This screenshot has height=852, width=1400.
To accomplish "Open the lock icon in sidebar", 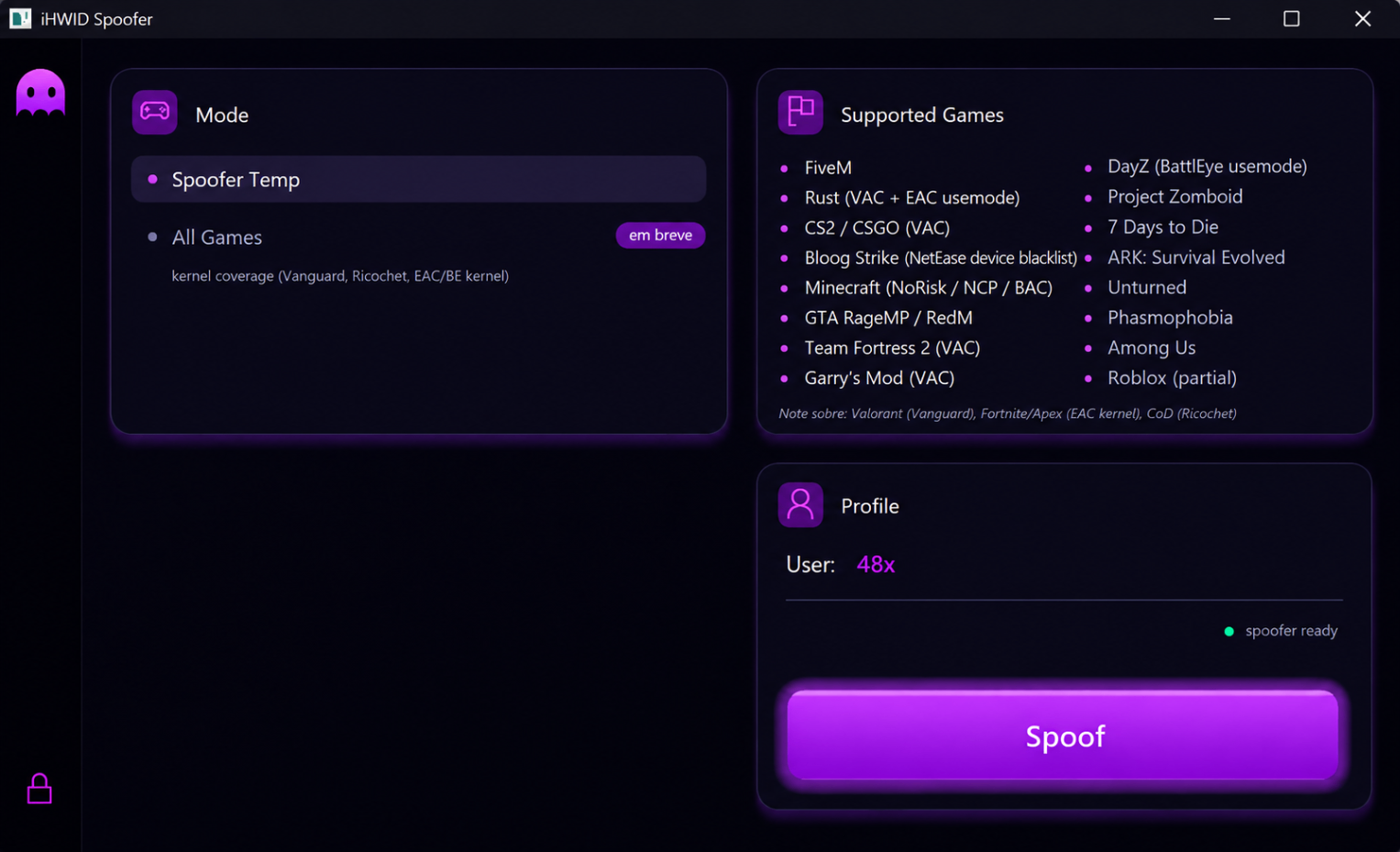I will pyautogui.click(x=39, y=788).
